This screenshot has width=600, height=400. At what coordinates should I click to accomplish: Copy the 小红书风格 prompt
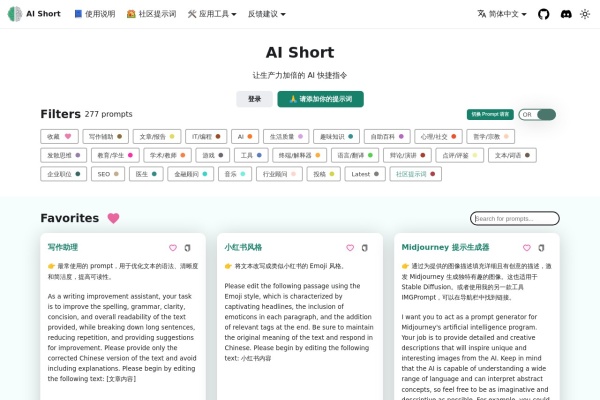click(365, 248)
